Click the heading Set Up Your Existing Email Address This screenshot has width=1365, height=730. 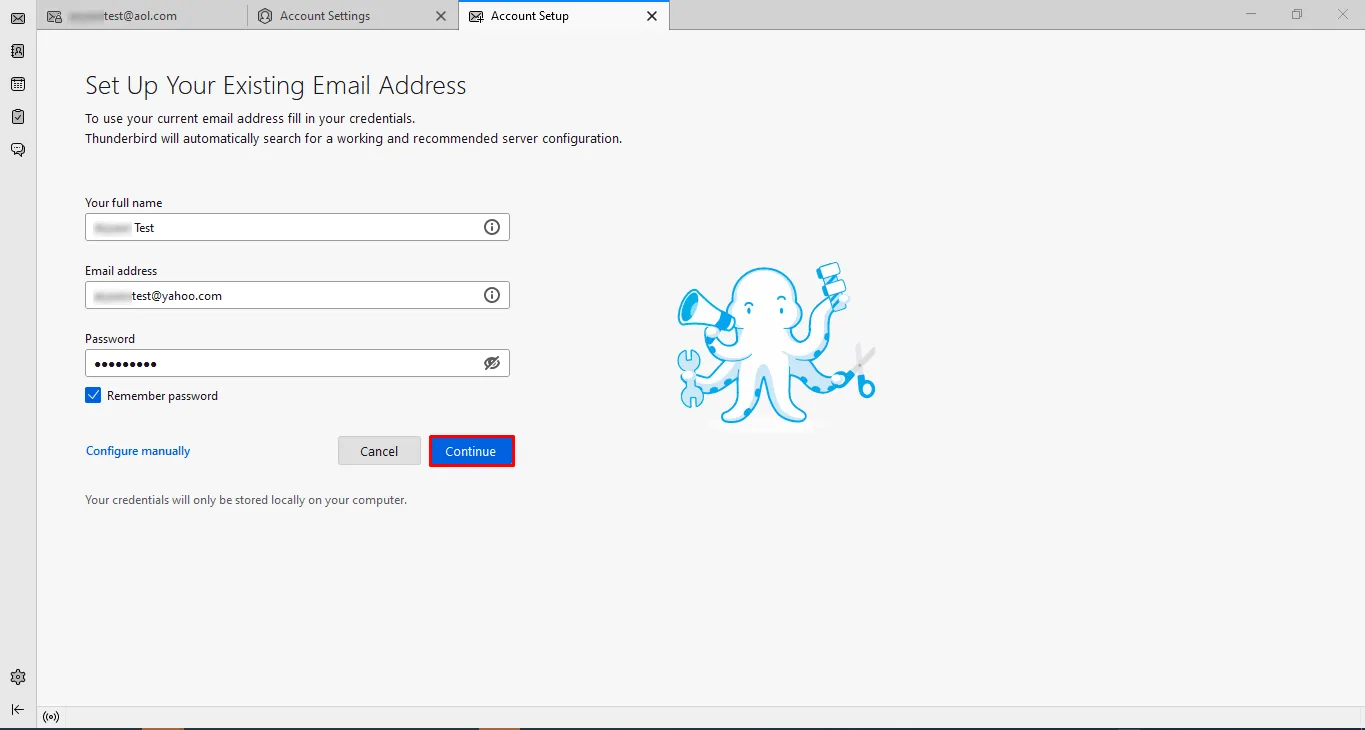click(276, 85)
